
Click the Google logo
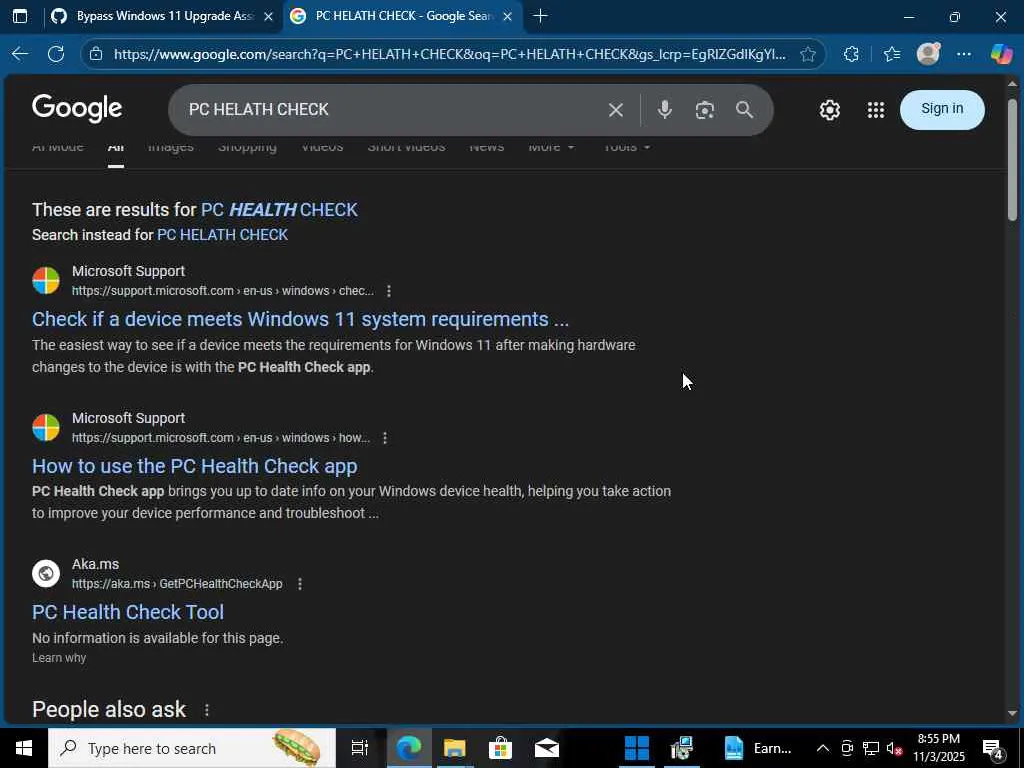tap(77, 108)
